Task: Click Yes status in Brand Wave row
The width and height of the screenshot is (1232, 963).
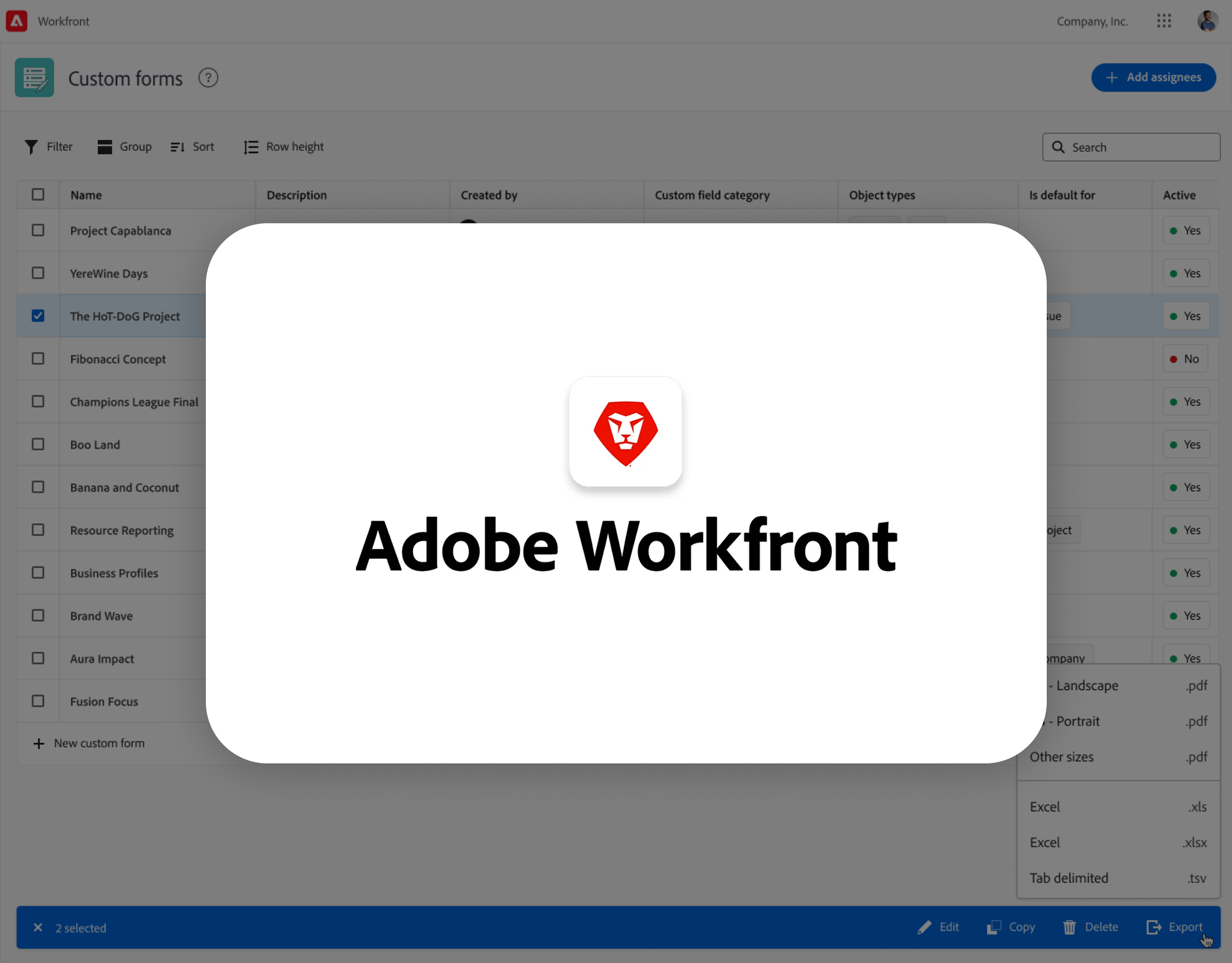Action: coord(1186,616)
